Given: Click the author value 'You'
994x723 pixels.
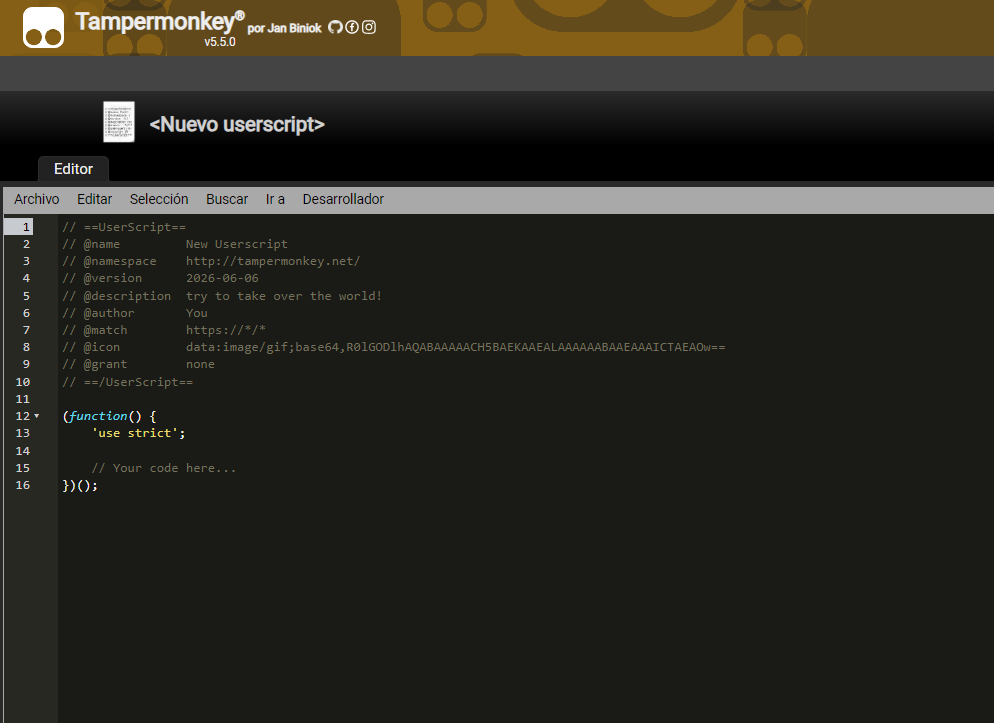Looking at the screenshot, I should pyautogui.click(x=197, y=313).
